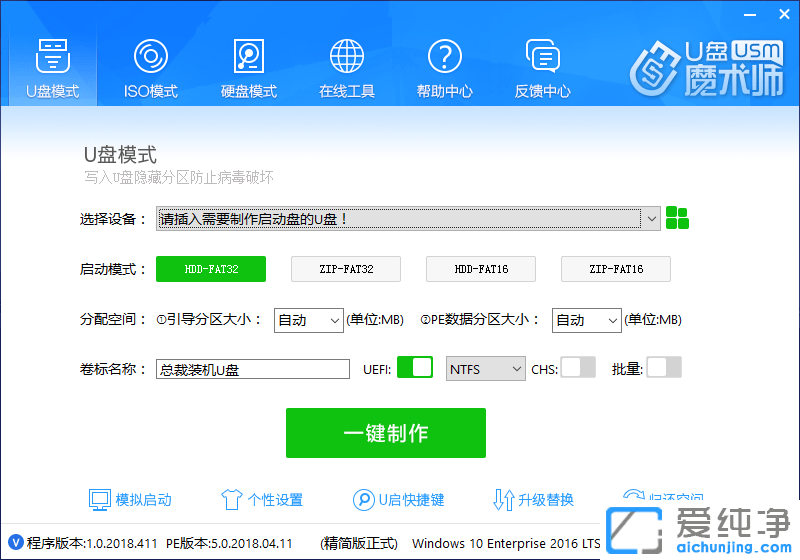Expand the 选择设备 device dropdown
Screen dimensions: 800x560
tap(651, 219)
